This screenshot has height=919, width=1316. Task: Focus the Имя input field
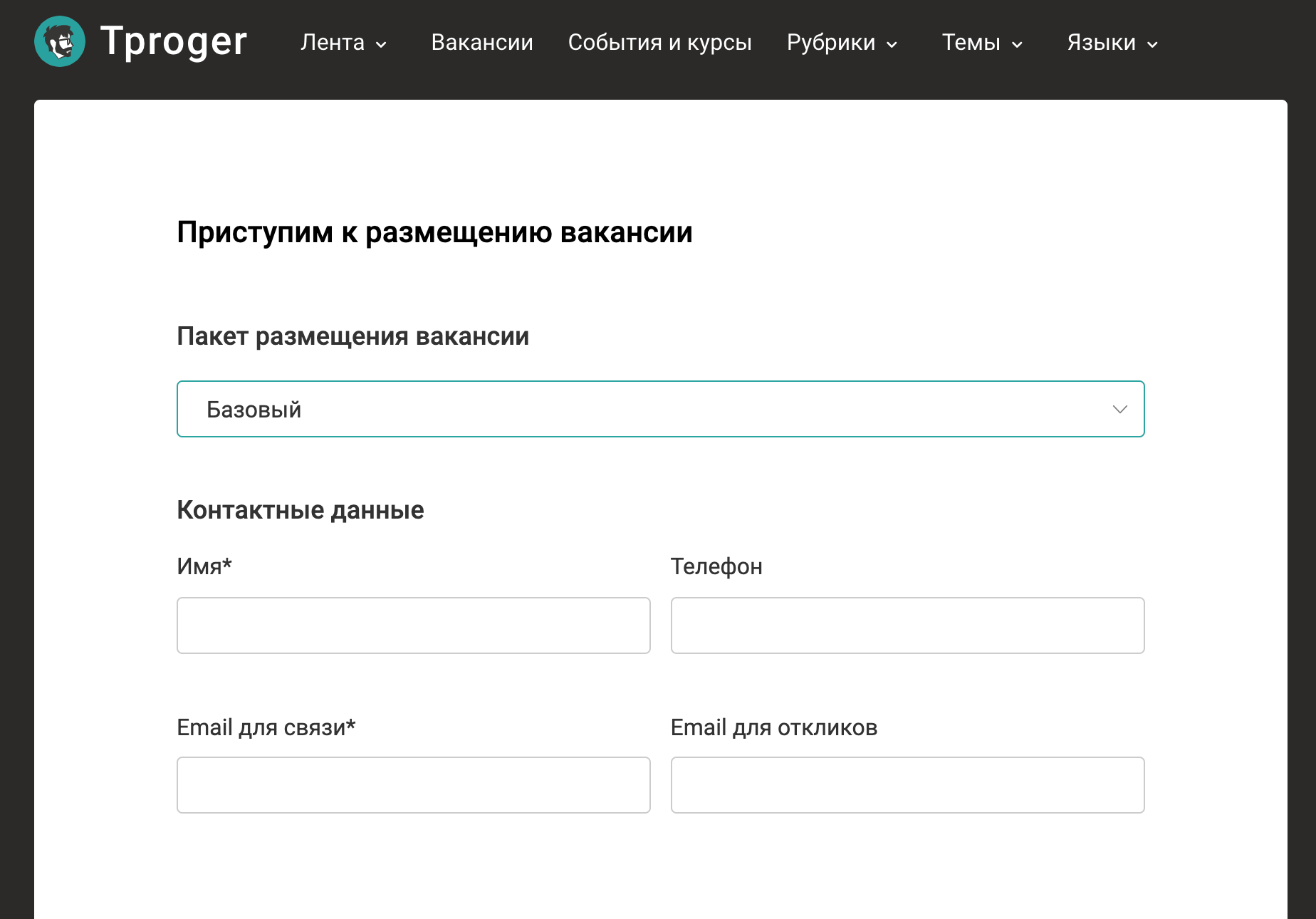(x=414, y=625)
